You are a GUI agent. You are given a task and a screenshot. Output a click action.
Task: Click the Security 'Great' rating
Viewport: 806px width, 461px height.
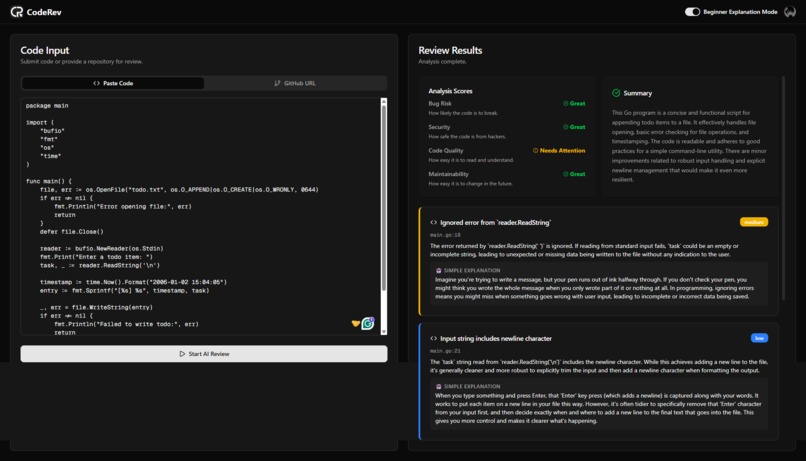(574, 127)
